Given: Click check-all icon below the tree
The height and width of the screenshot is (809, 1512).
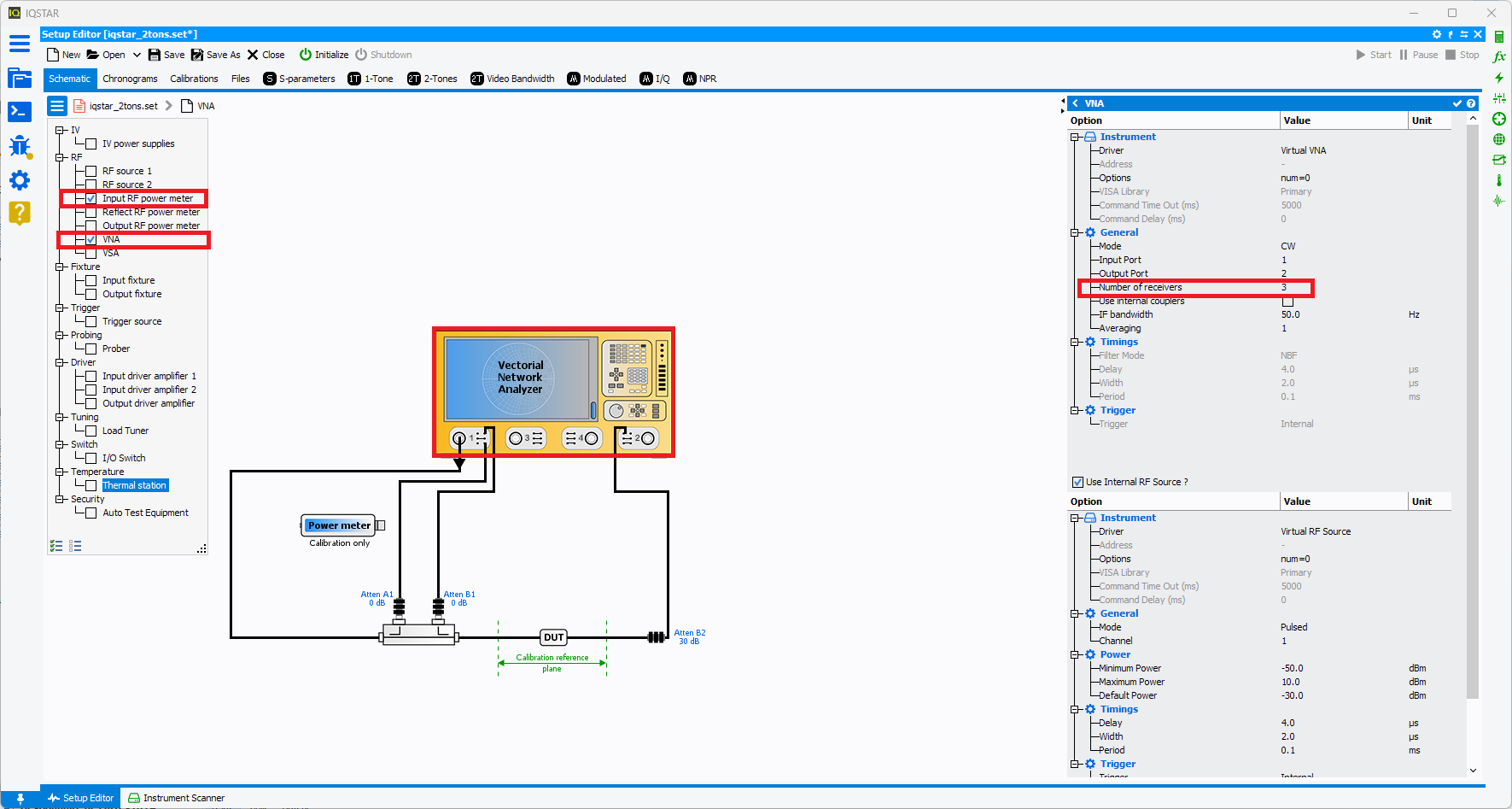Looking at the screenshot, I should [x=56, y=546].
